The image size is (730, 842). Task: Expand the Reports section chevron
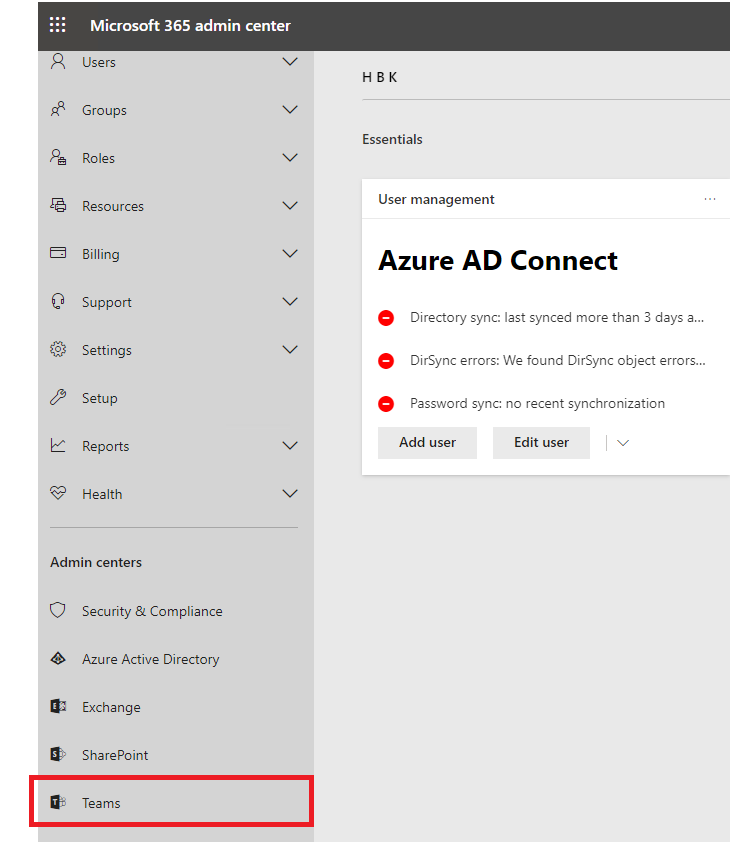tap(290, 446)
